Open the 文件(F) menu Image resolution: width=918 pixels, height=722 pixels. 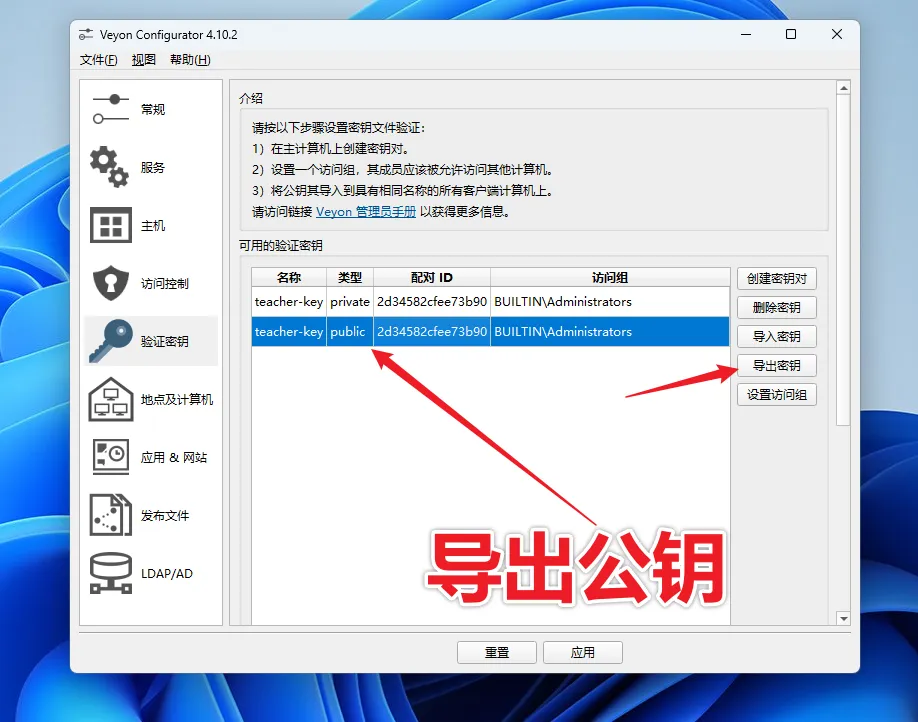[x=98, y=60]
